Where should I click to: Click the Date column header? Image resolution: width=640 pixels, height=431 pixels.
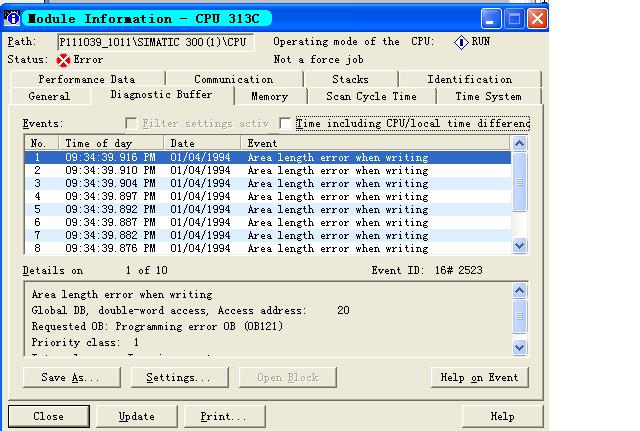click(202, 143)
